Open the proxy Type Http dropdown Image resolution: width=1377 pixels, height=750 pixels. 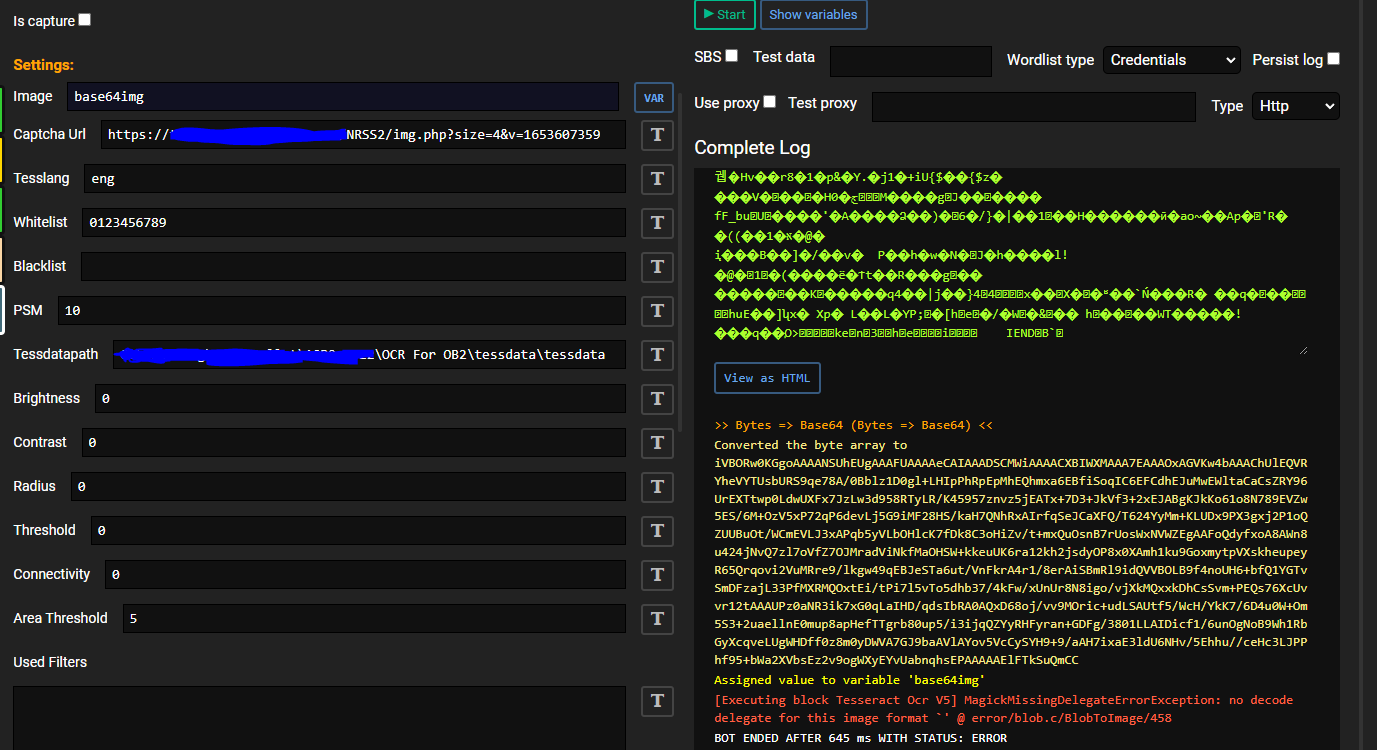[1295, 106]
